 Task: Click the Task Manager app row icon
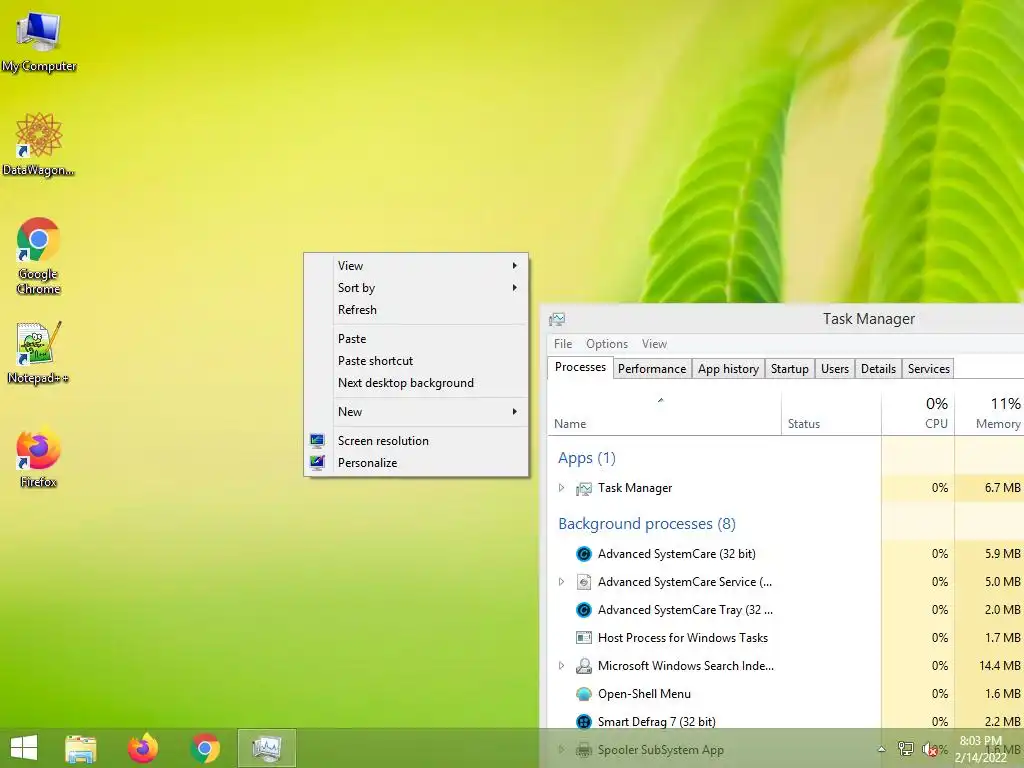[x=584, y=488]
